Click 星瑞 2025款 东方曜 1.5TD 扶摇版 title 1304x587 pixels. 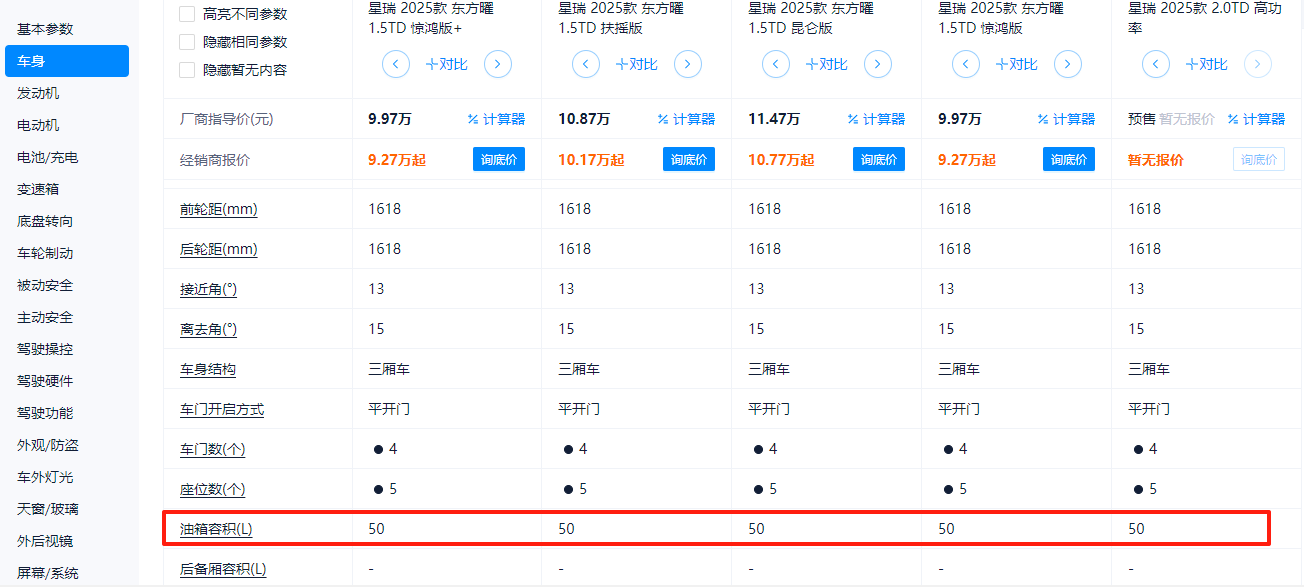coord(621,18)
